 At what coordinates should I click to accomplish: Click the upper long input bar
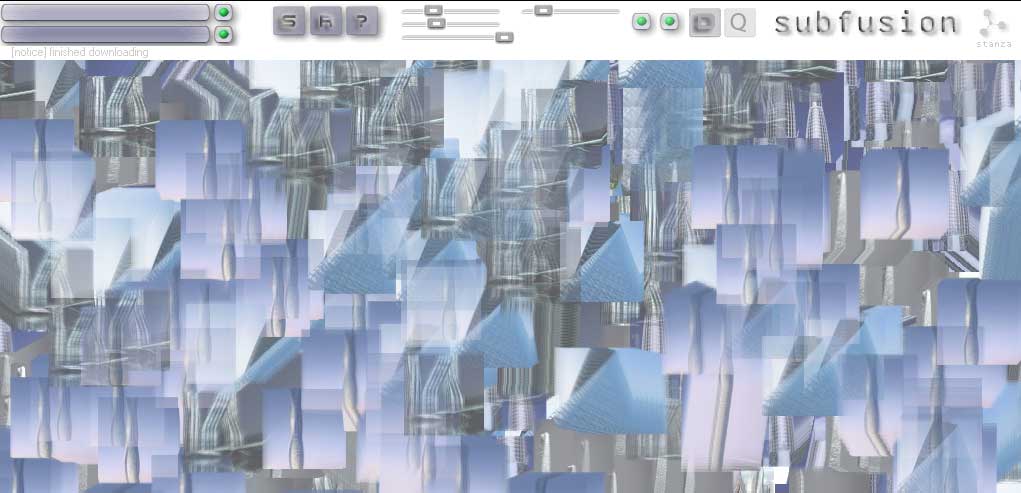(106, 12)
